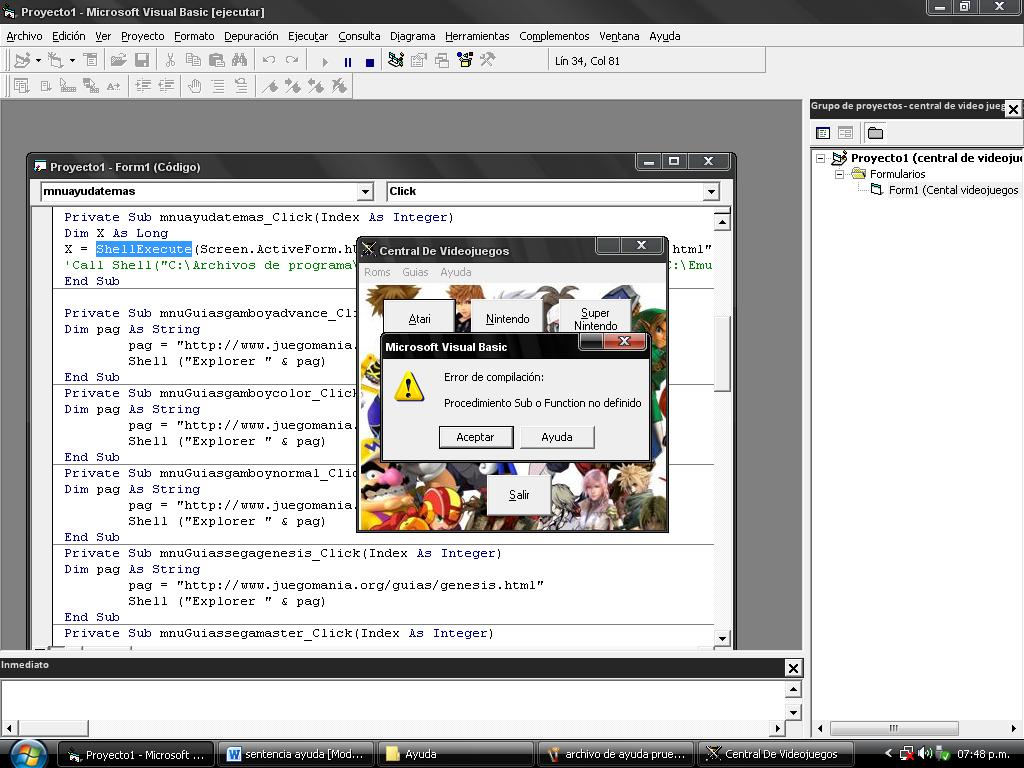Click the Clear All Bookmarks icon

(339, 86)
